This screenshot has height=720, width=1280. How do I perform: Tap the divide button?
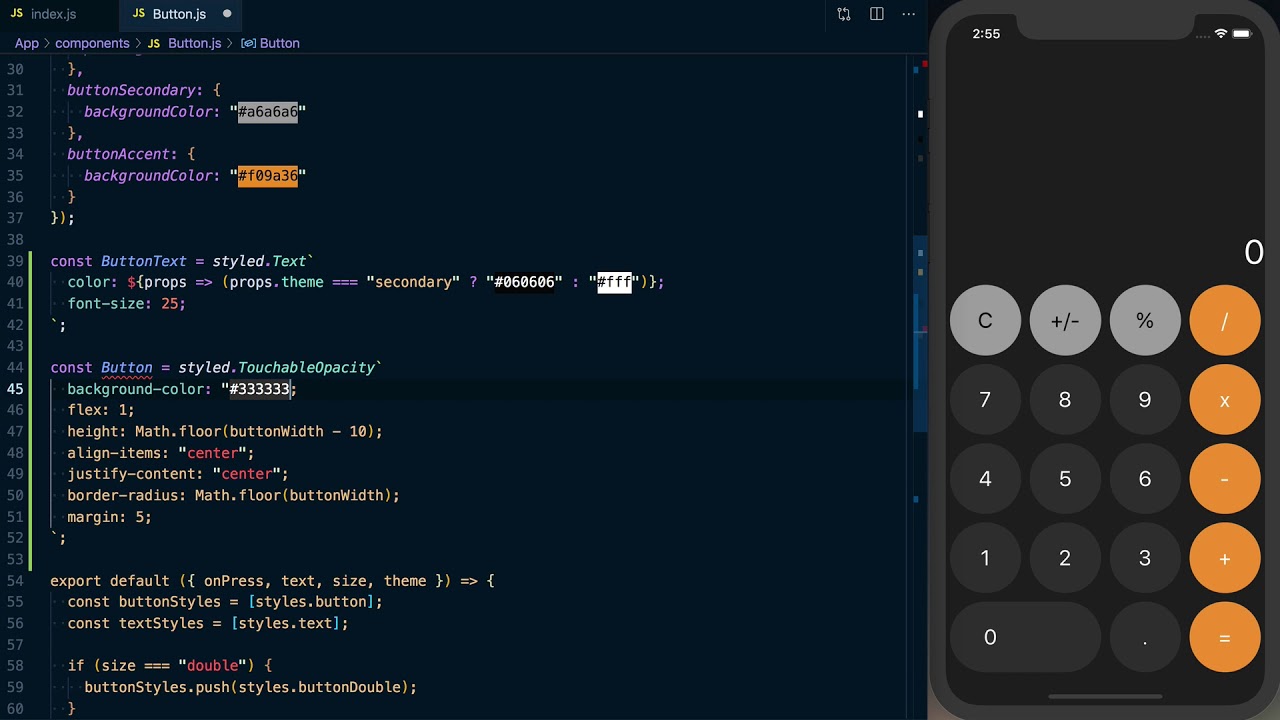point(1225,320)
